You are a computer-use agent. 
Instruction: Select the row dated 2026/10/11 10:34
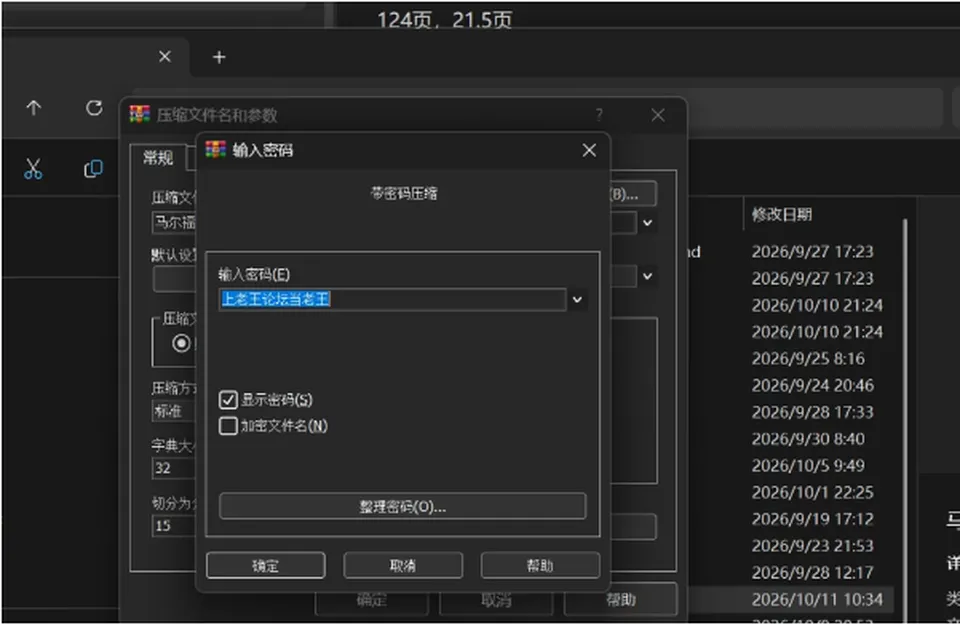817,599
